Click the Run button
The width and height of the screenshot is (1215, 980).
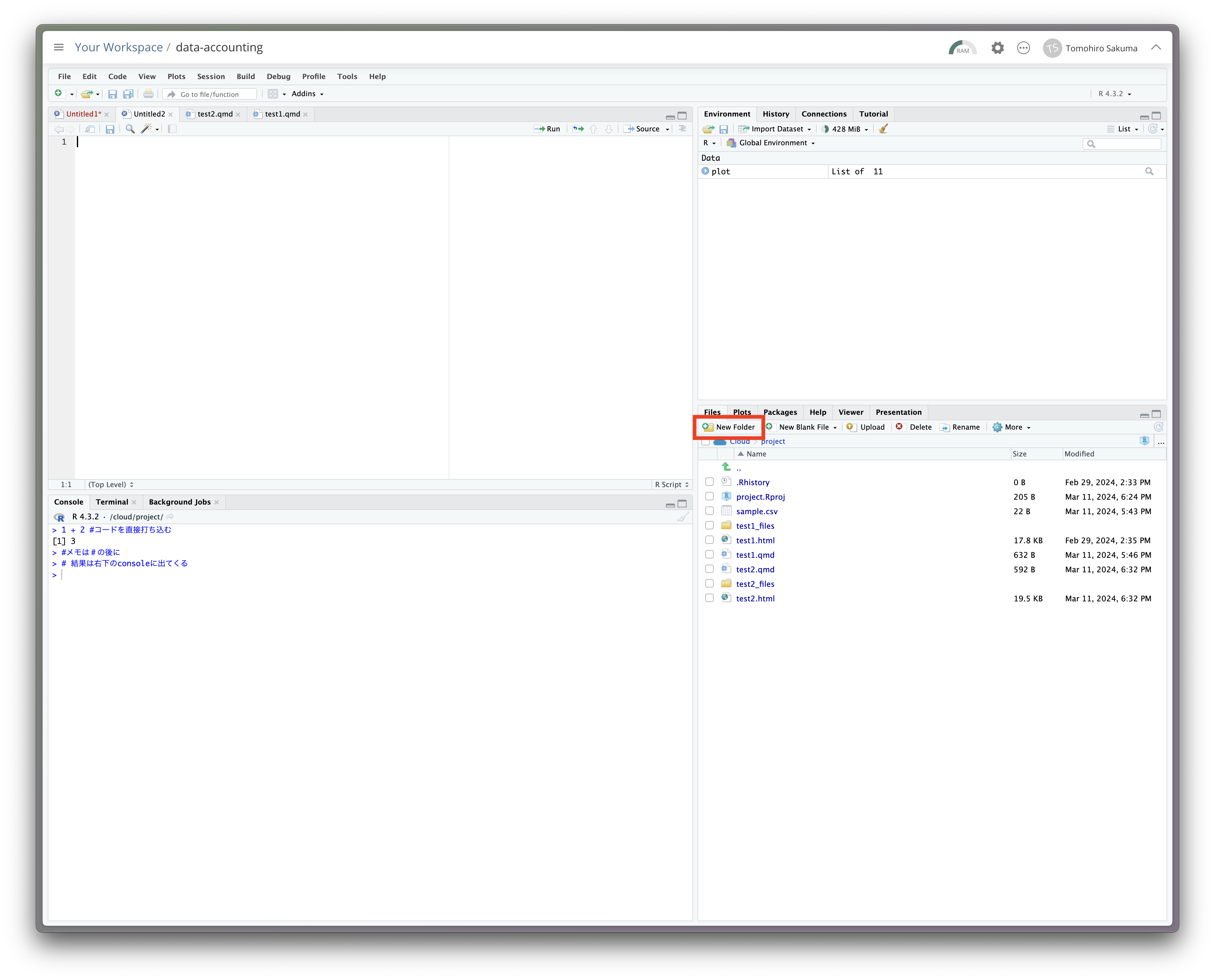(547, 129)
